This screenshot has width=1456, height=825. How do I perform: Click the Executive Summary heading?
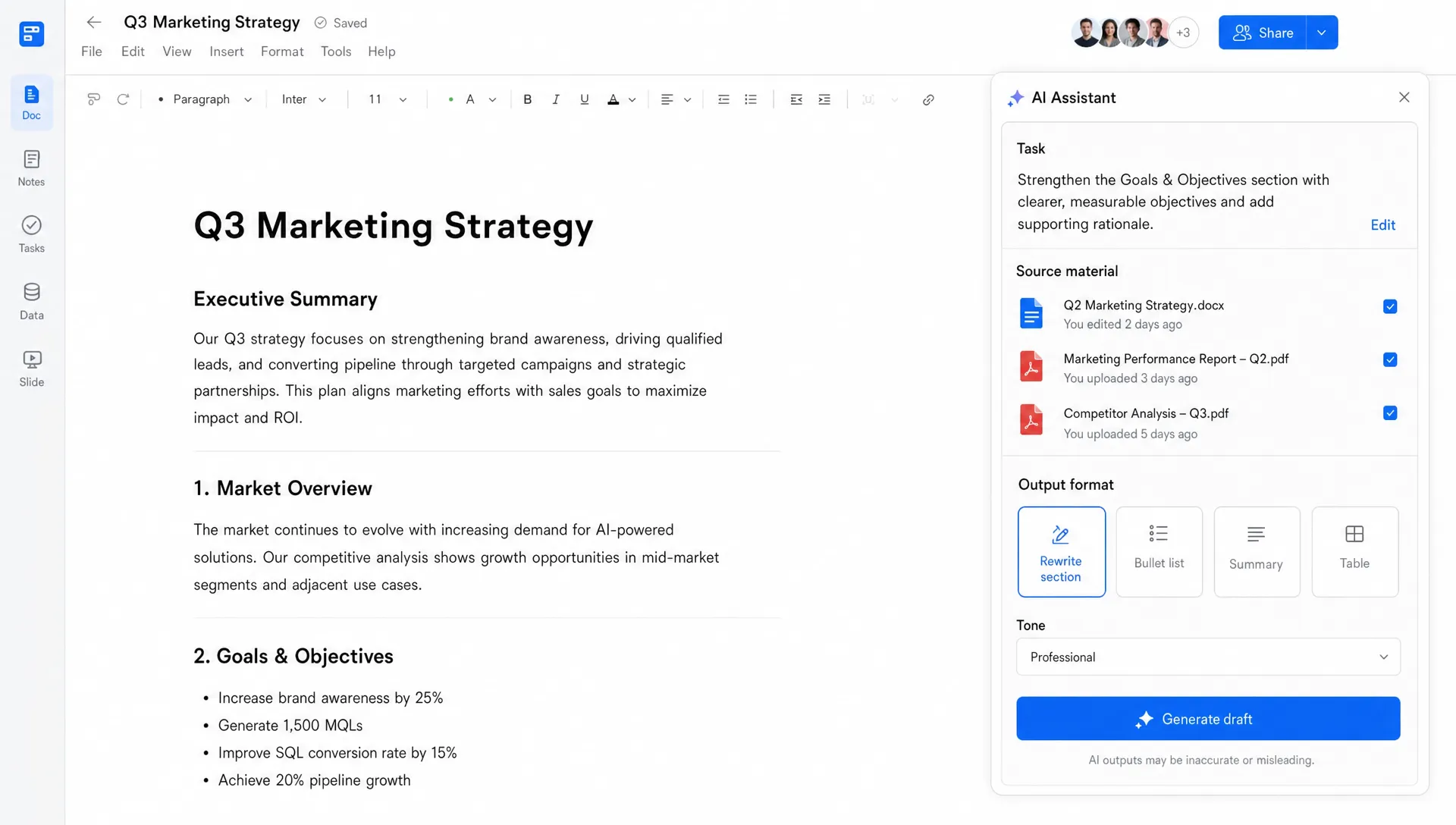285,299
